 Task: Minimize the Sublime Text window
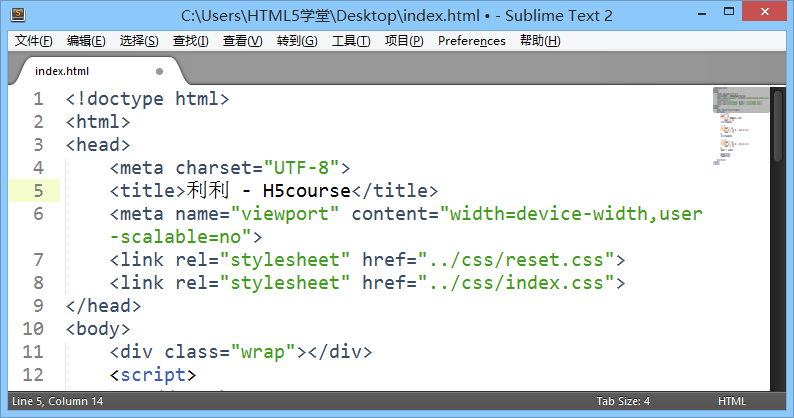(701, 14)
